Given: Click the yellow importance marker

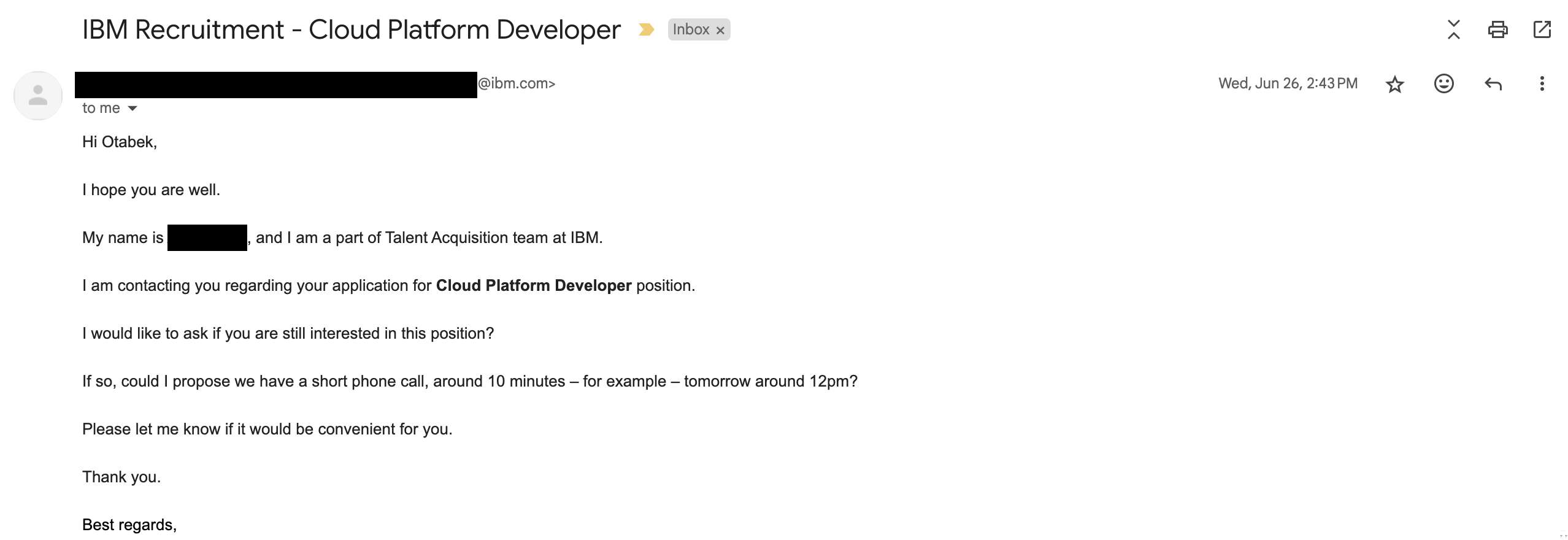Looking at the screenshot, I should [x=646, y=29].
